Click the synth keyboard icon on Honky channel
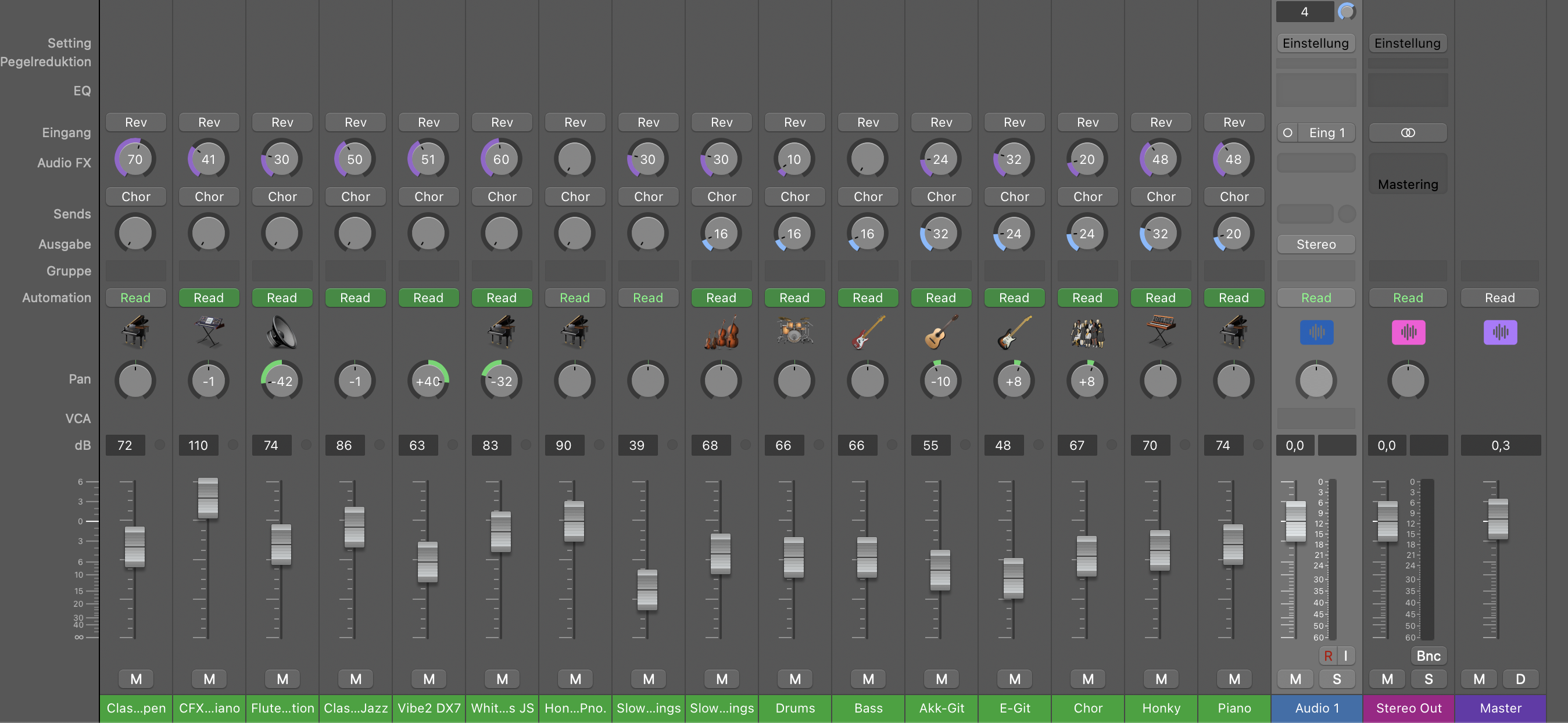This screenshot has width=1568, height=723. pyautogui.click(x=1160, y=332)
